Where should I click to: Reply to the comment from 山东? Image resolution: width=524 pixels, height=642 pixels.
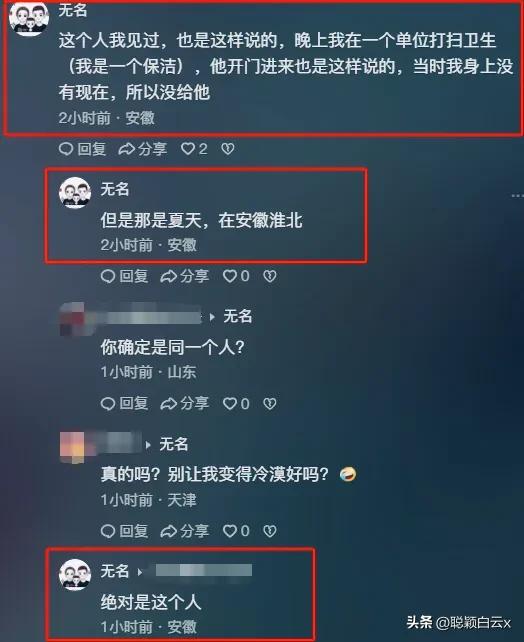124,404
